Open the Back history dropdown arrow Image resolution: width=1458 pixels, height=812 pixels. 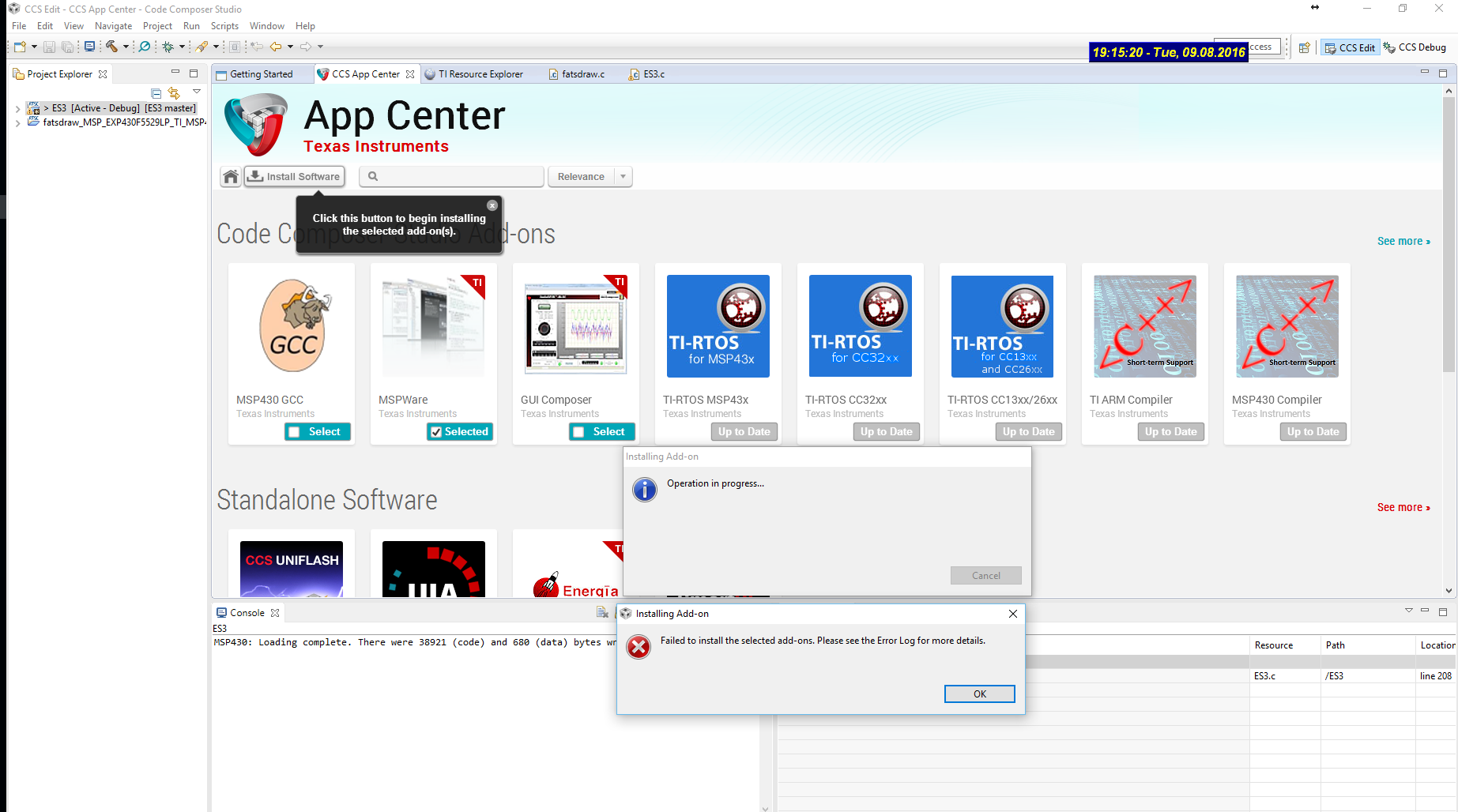290,47
